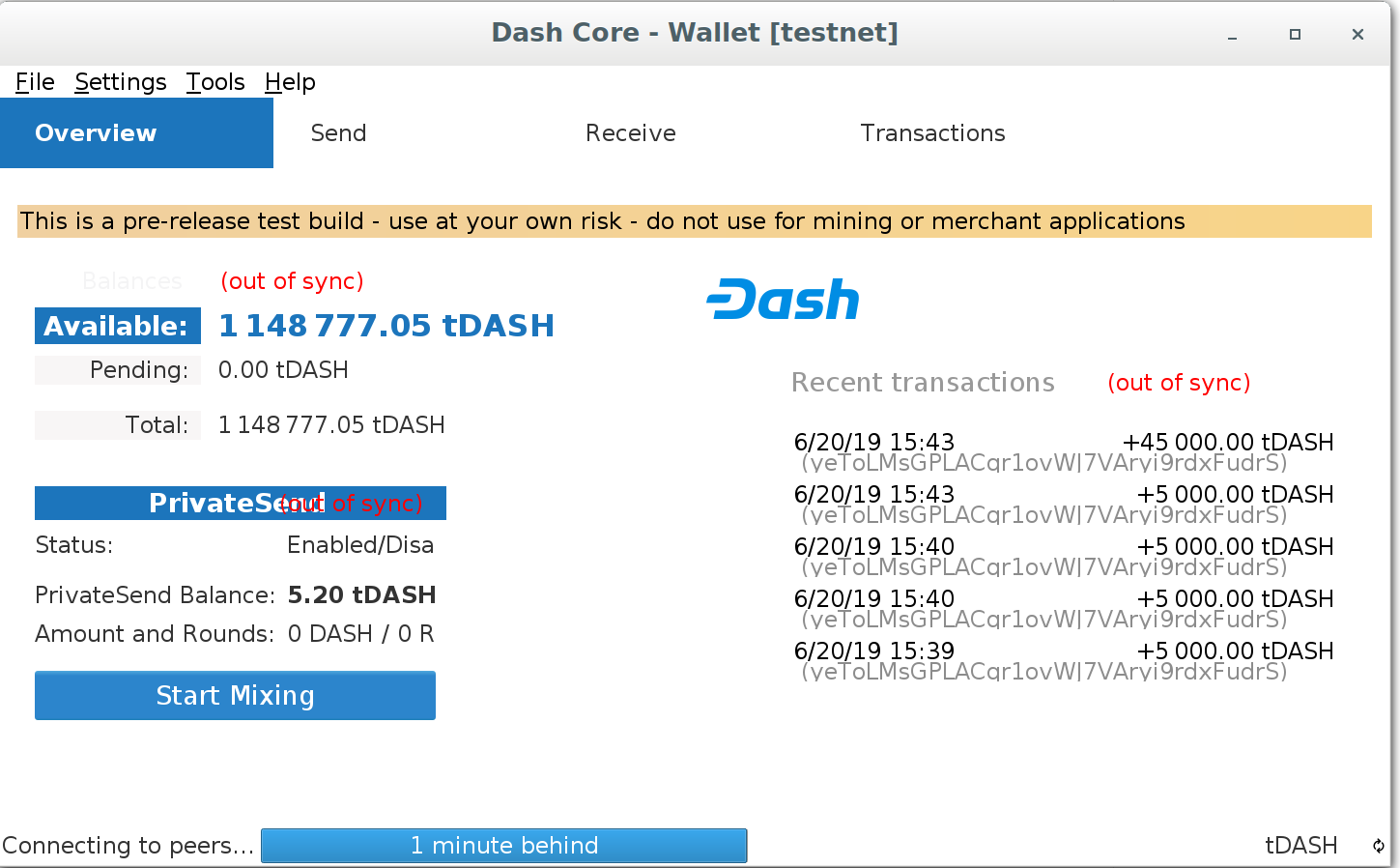Open the Tools menu
The image size is (1400, 868).
pos(215,82)
